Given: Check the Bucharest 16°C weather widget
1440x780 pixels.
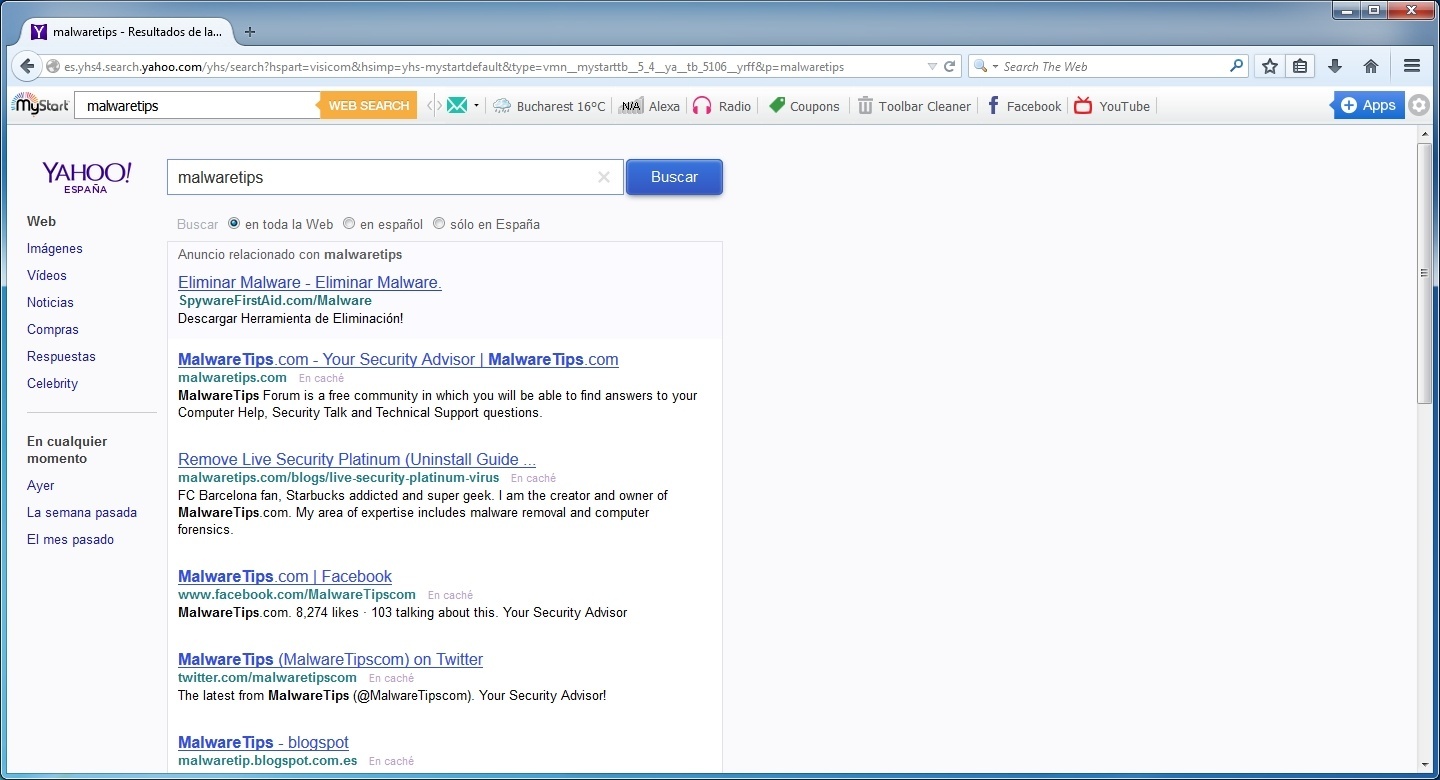Looking at the screenshot, I should pyautogui.click(x=549, y=106).
